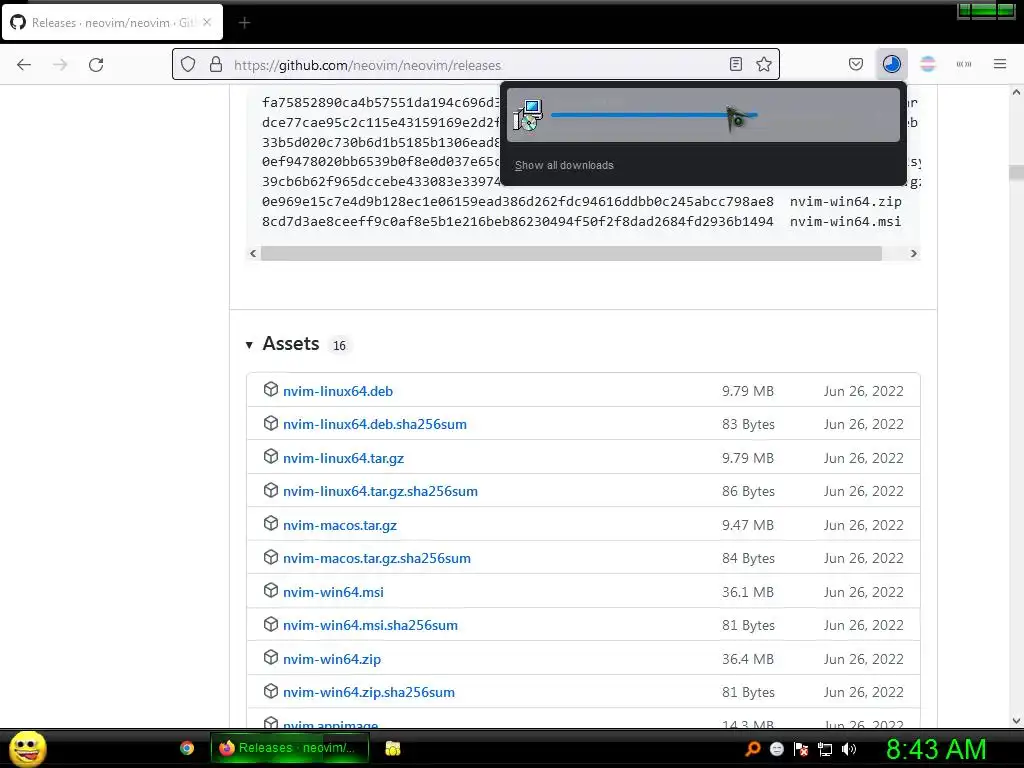The width and height of the screenshot is (1024, 768).
Task: Download nvim-linux64.tar.gz.sha256sum
Action: pos(380,491)
